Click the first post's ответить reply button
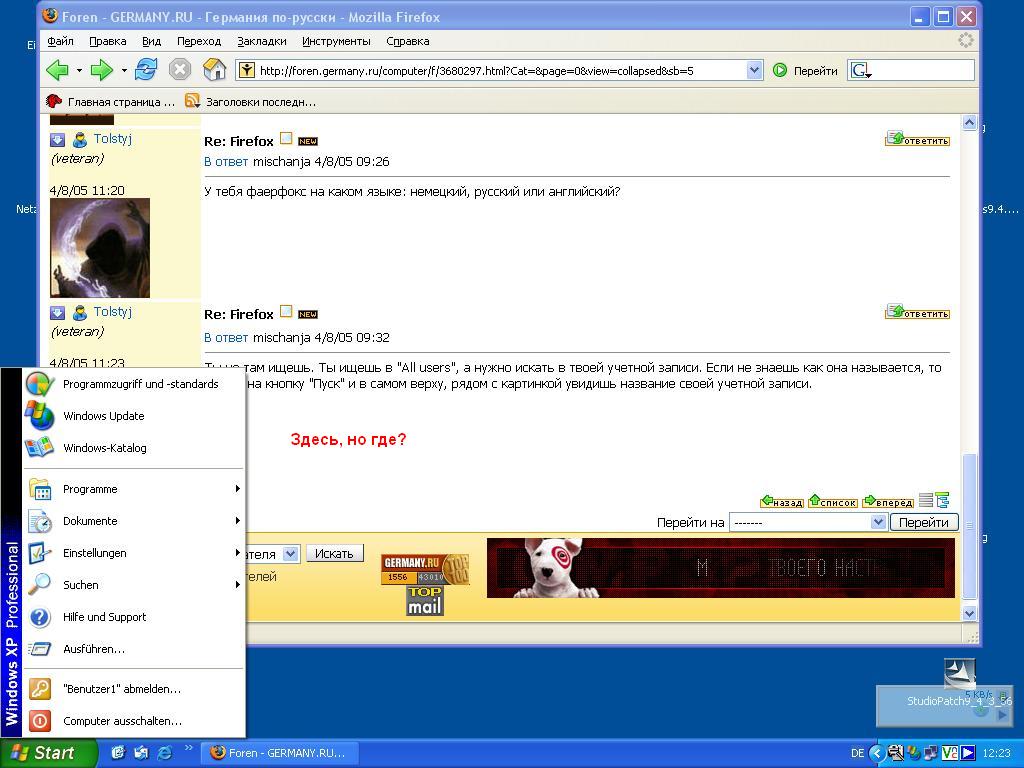This screenshot has height=768, width=1024. [917, 140]
